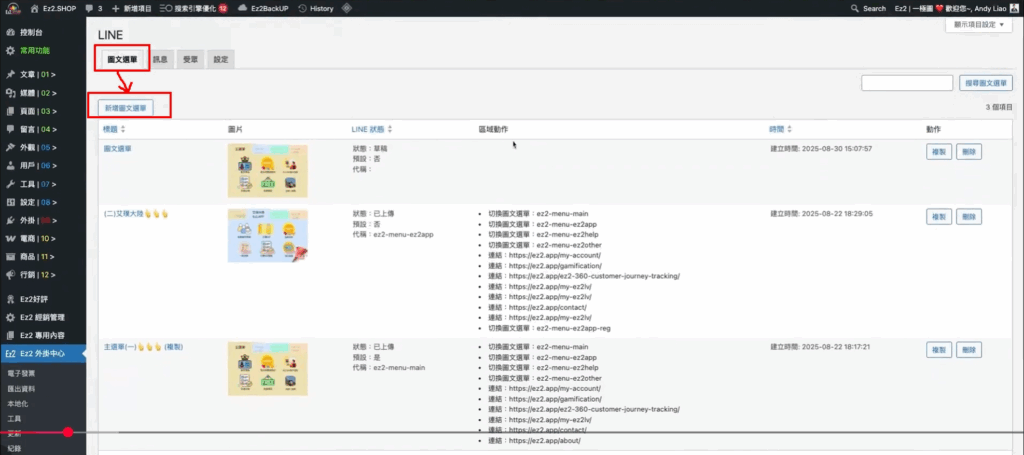Open the 外掛 plug icon in the sidebar
The height and width of the screenshot is (455, 1024).
click(x=10, y=221)
